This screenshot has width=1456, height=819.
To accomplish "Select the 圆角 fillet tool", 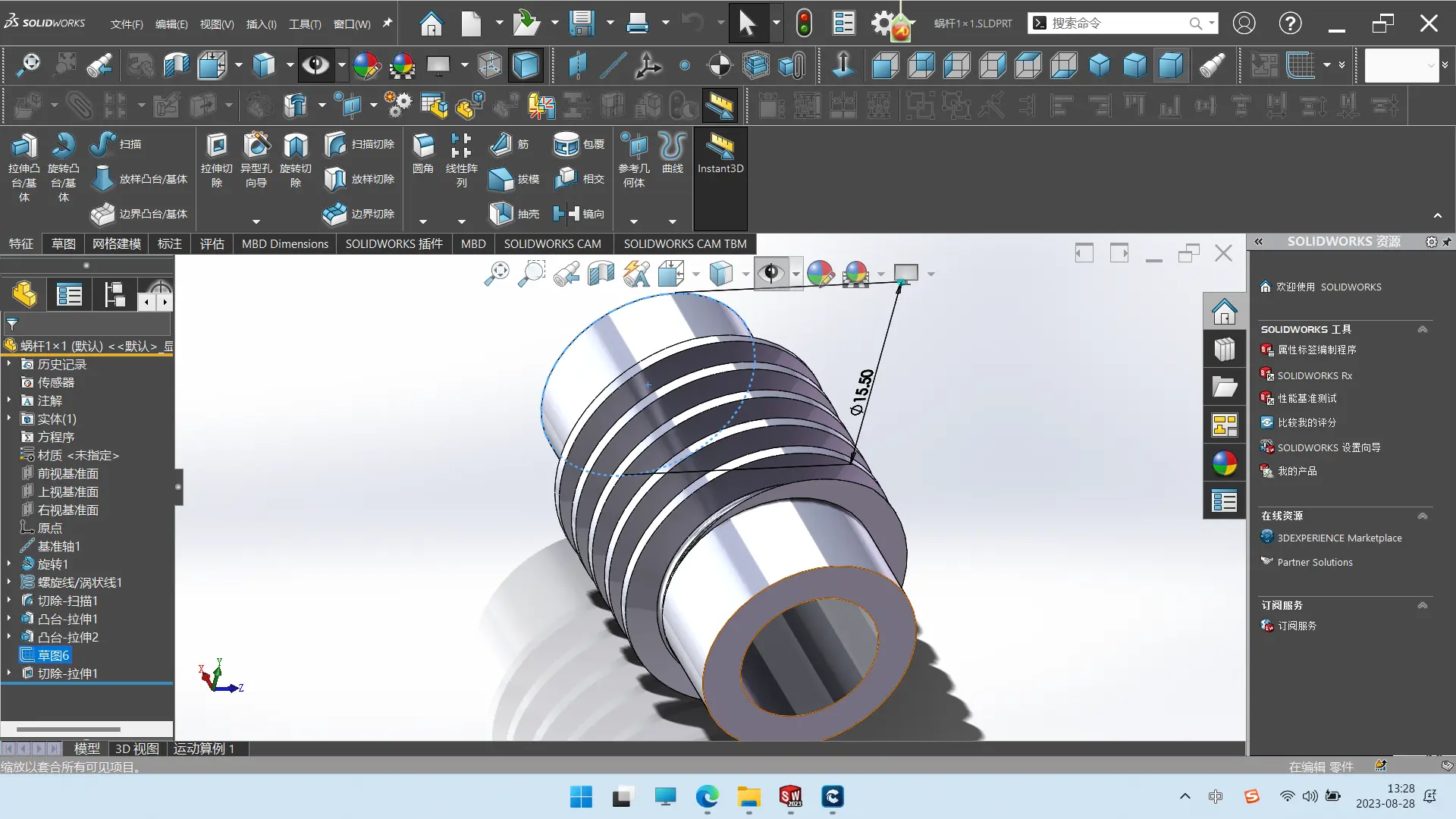I will pyautogui.click(x=423, y=153).
